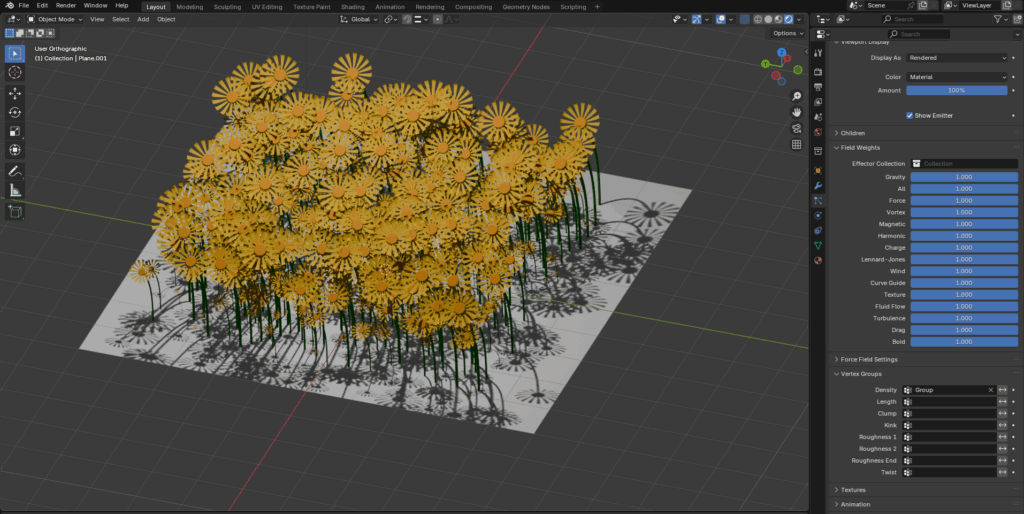
Task: Open the Render menu
Action: tap(65, 5)
